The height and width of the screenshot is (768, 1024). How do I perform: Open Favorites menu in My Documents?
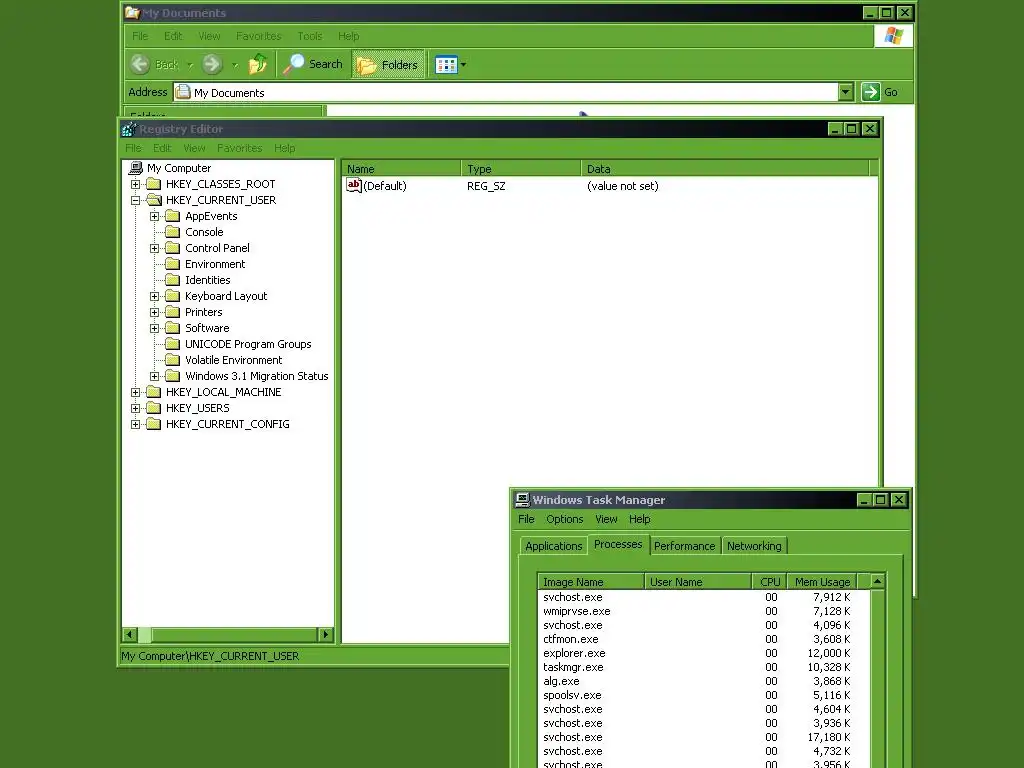click(x=259, y=36)
